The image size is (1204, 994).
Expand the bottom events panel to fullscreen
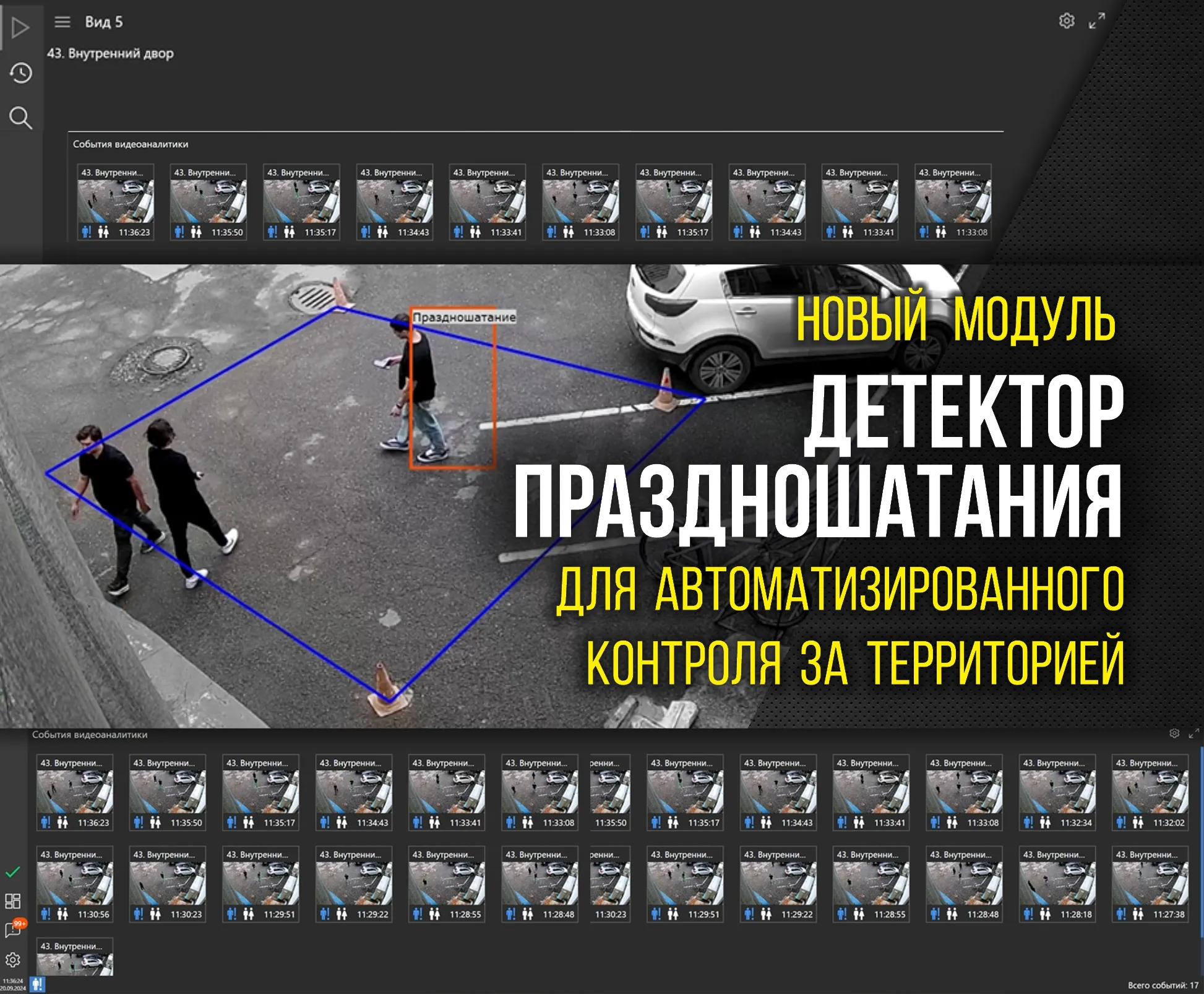point(1193,733)
